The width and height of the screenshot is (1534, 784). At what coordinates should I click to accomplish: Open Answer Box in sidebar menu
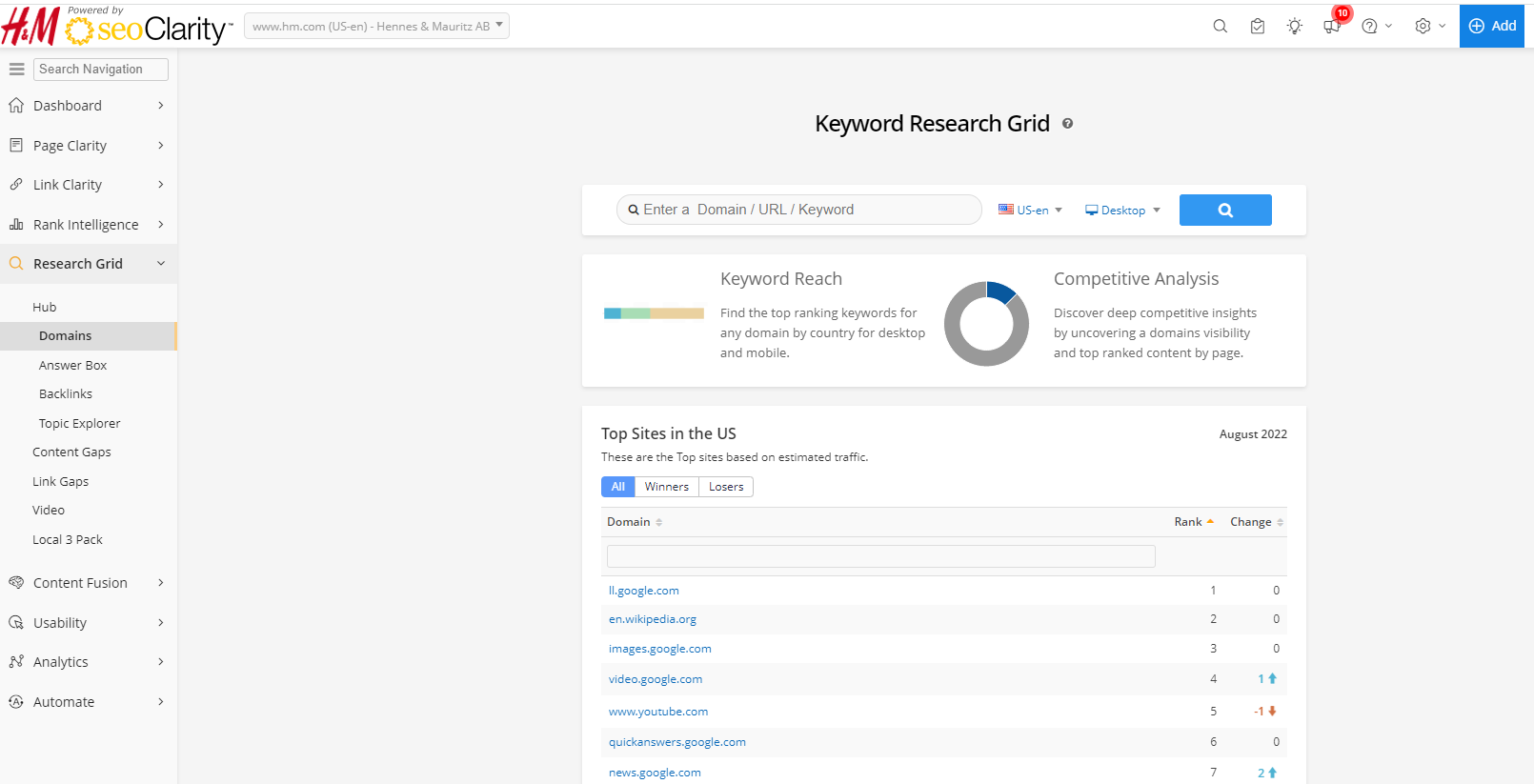pyautogui.click(x=72, y=366)
